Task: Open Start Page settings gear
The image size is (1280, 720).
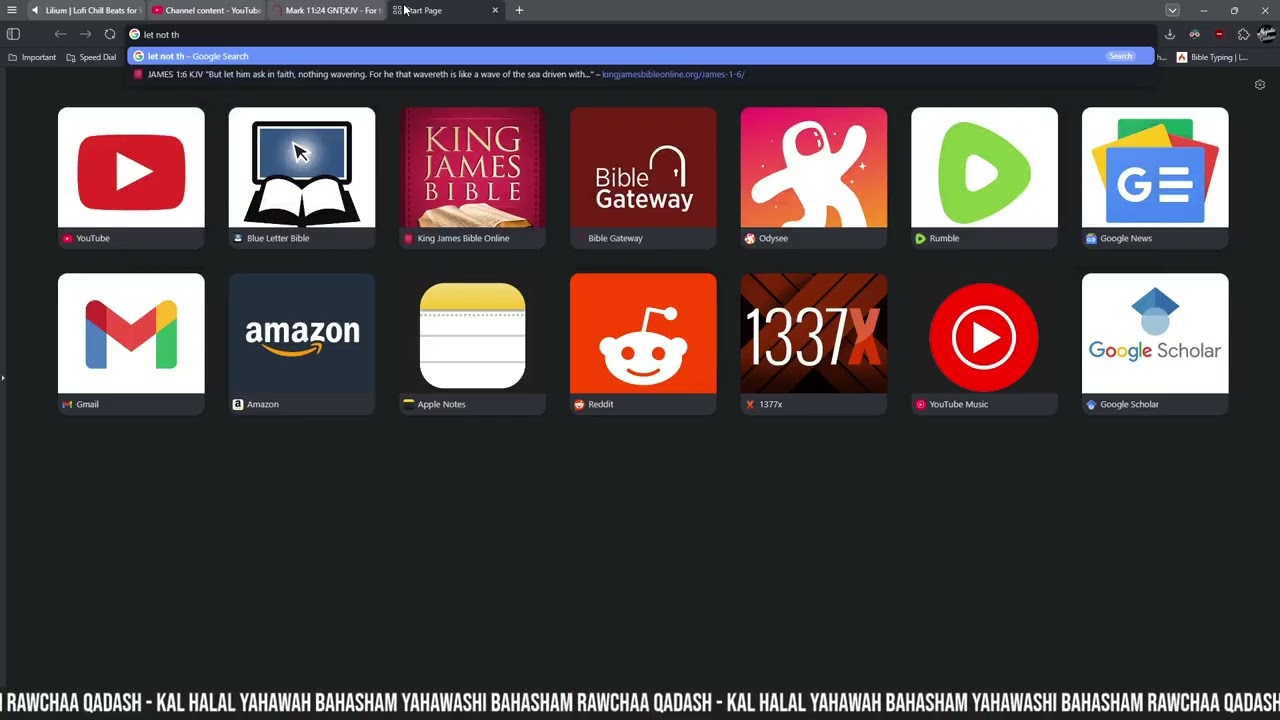Action: coord(1260,85)
